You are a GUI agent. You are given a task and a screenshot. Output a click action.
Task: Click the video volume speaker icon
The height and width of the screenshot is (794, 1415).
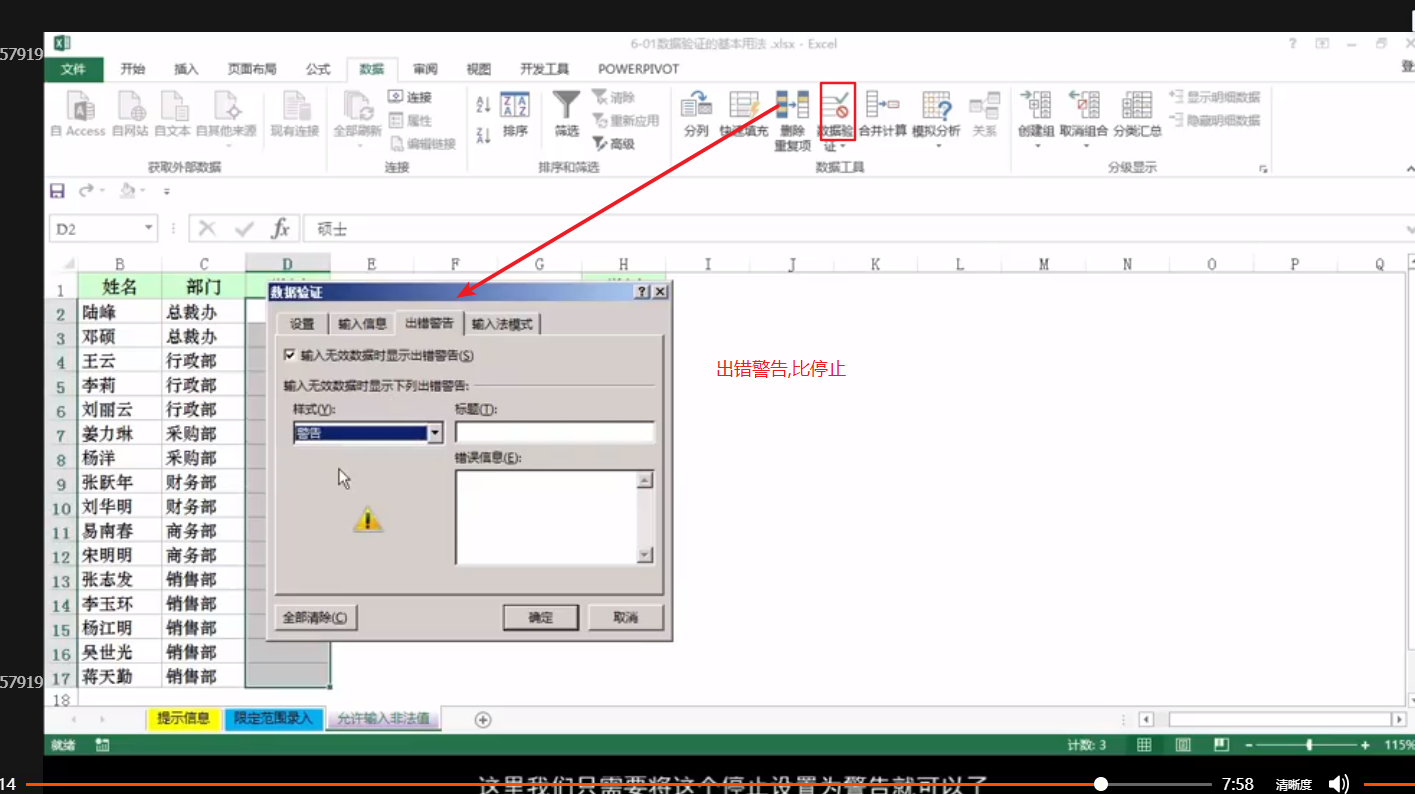click(x=1338, y=784)
